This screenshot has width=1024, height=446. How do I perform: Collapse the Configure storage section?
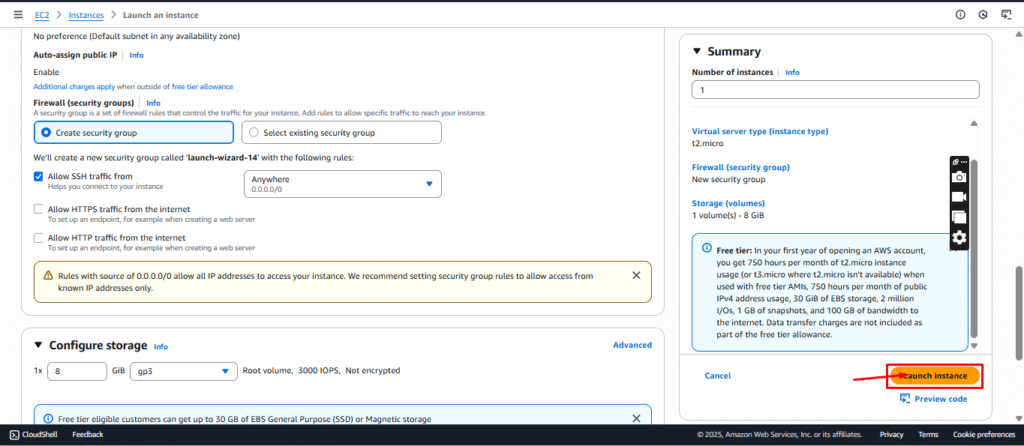38,345
